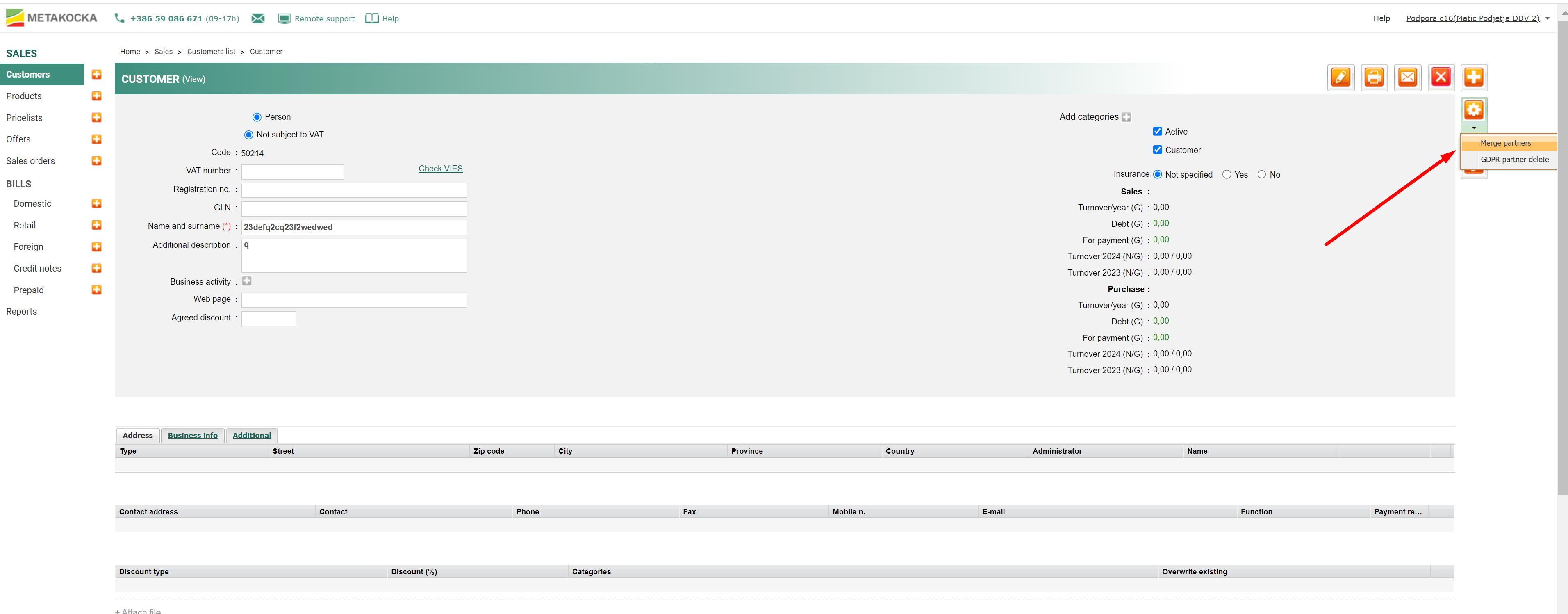Uncheck the Active checkbox
This screenshot has width=1568, height=614.
pos(1157,132)
